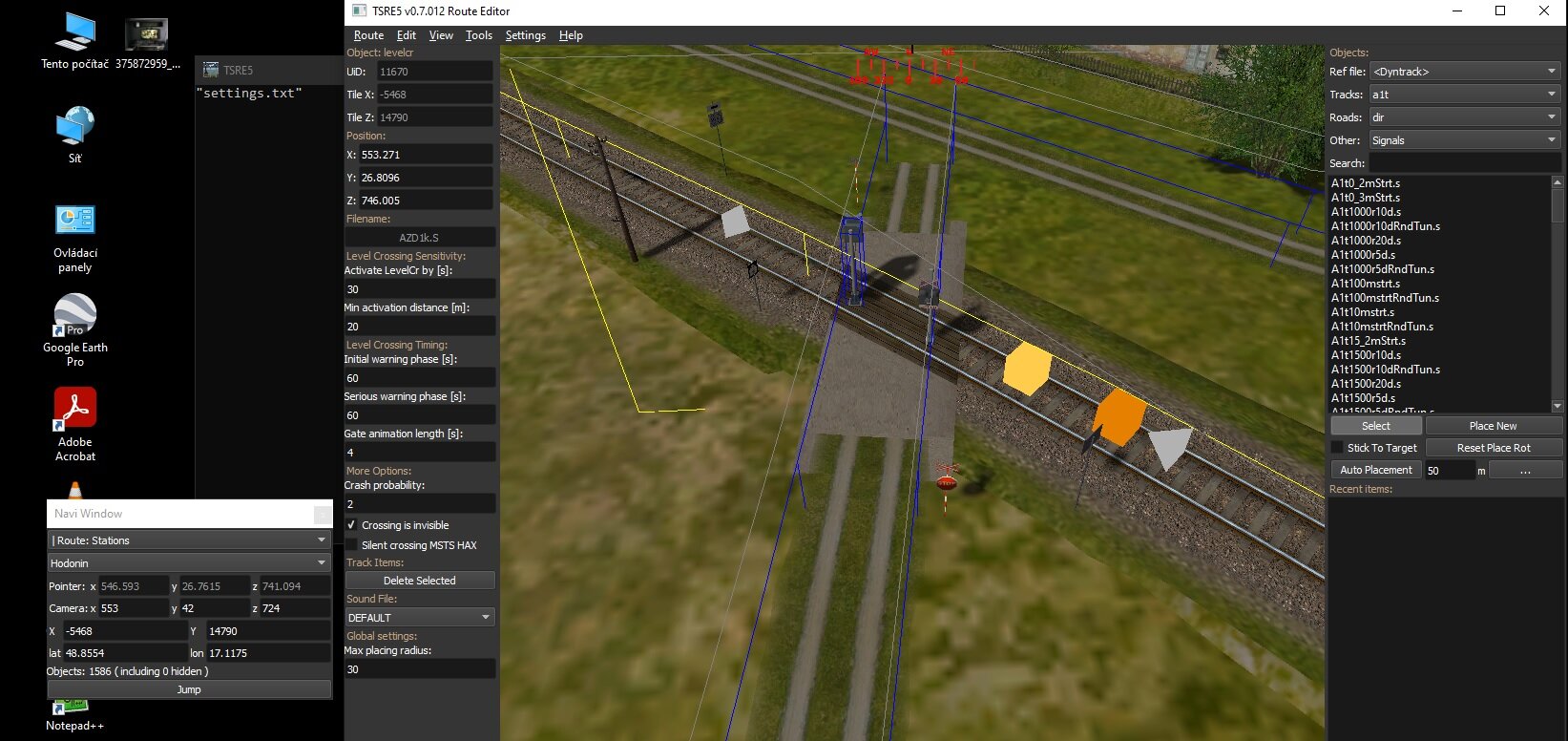Open the Help menu
Viewport: 1568px width, 741px height.
tap(571, 35)
